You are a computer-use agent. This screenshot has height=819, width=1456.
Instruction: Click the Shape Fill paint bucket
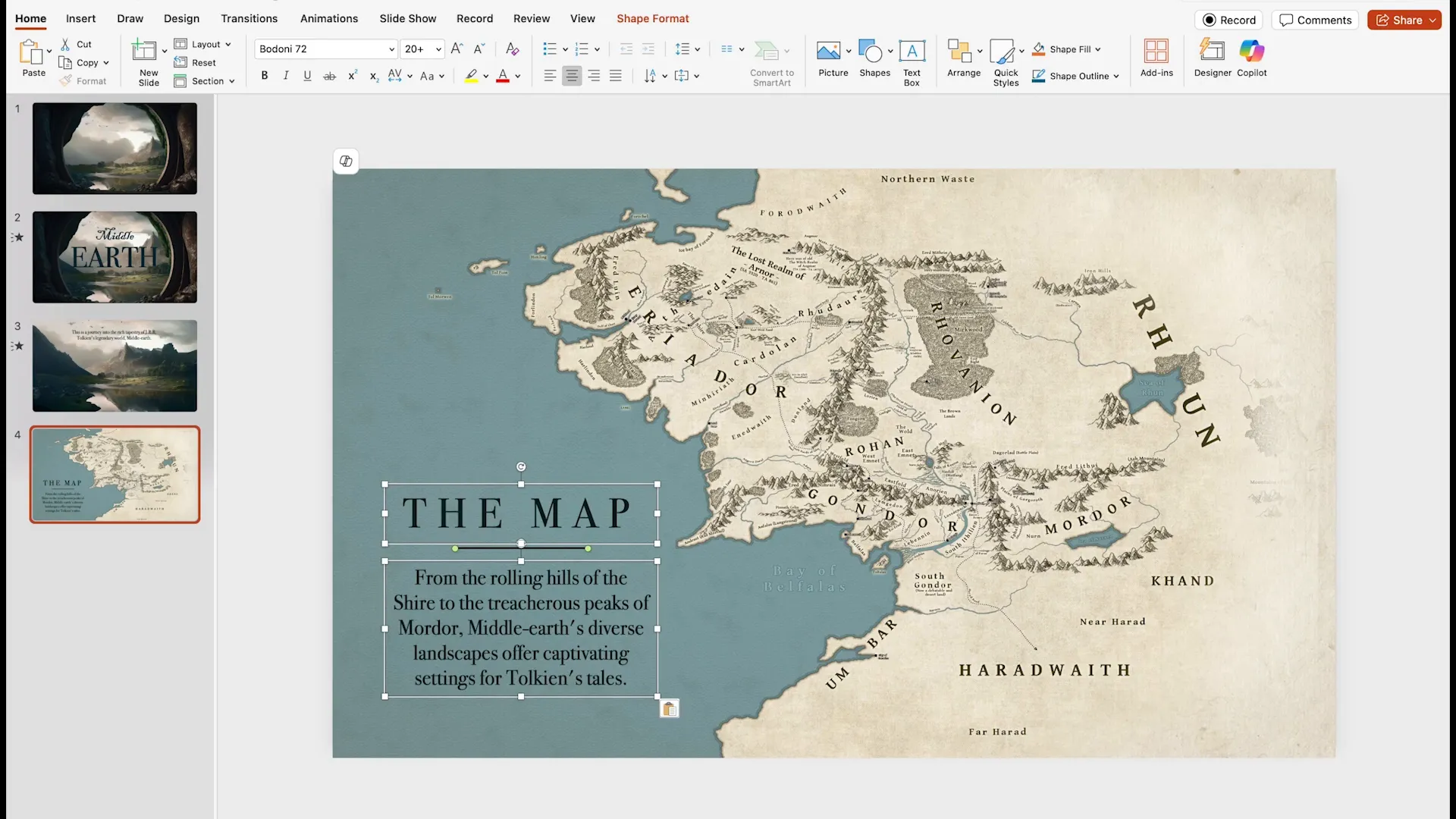click(1039, 49)
